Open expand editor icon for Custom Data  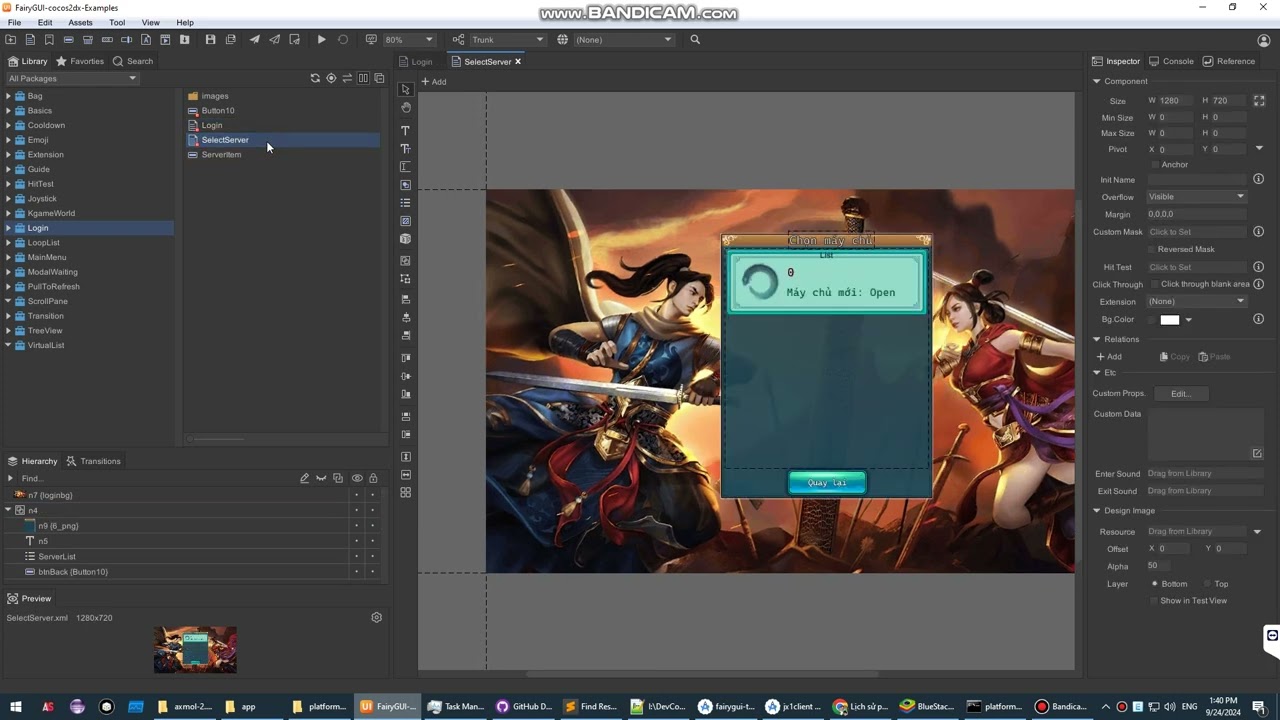1257,453
